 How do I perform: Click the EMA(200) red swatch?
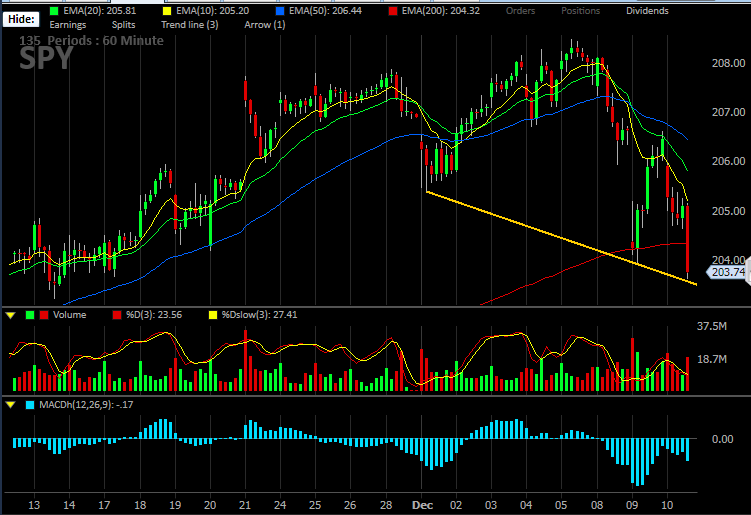click(x=393, y=11)
